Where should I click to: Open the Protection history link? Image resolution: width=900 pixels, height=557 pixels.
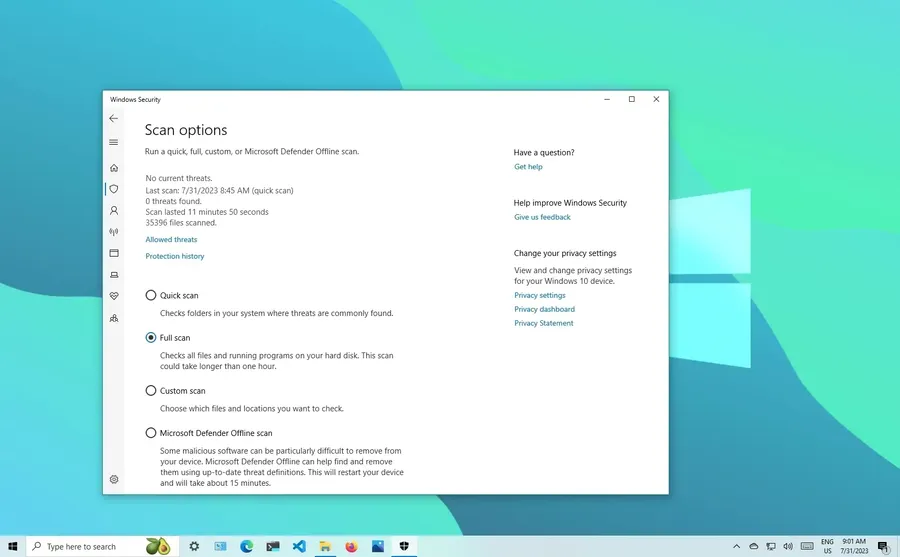click(174, 256)
